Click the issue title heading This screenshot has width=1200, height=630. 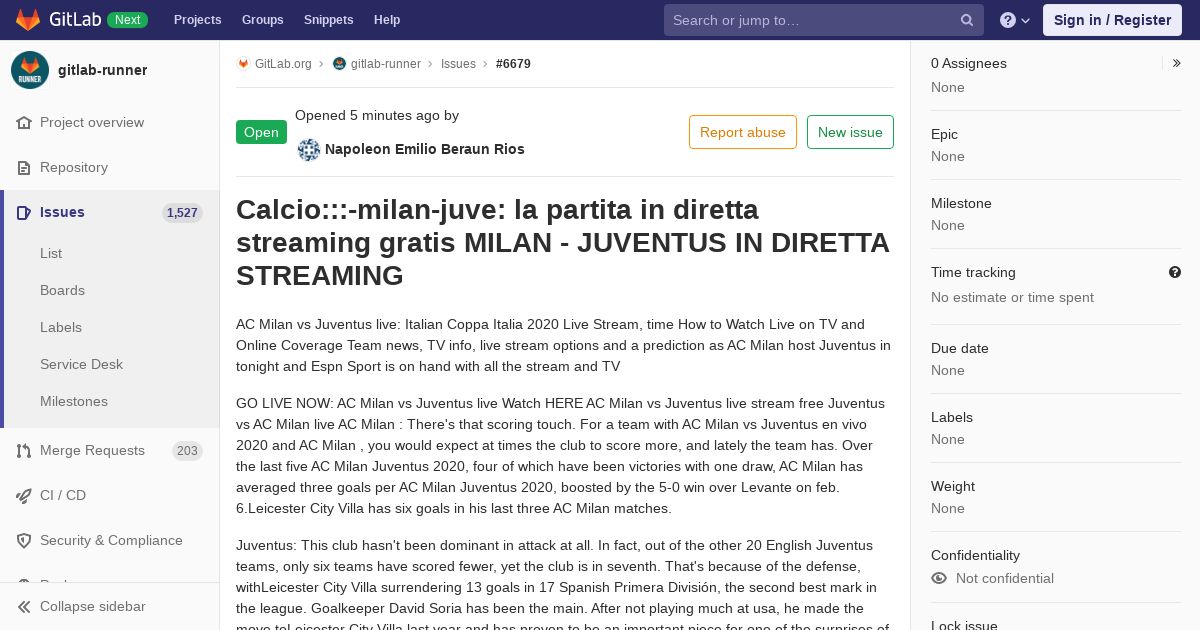[x=563, y=243]
